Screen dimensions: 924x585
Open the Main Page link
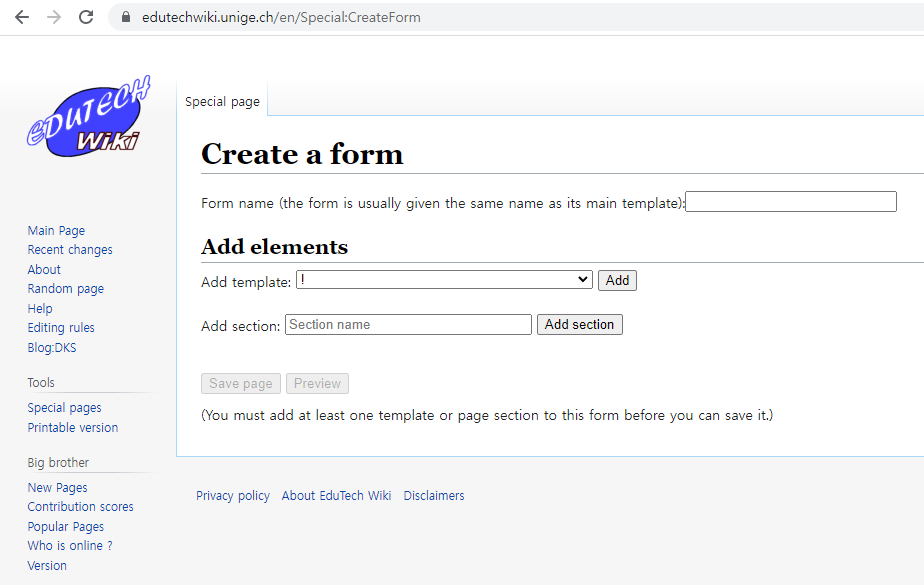tap(56, 230)
